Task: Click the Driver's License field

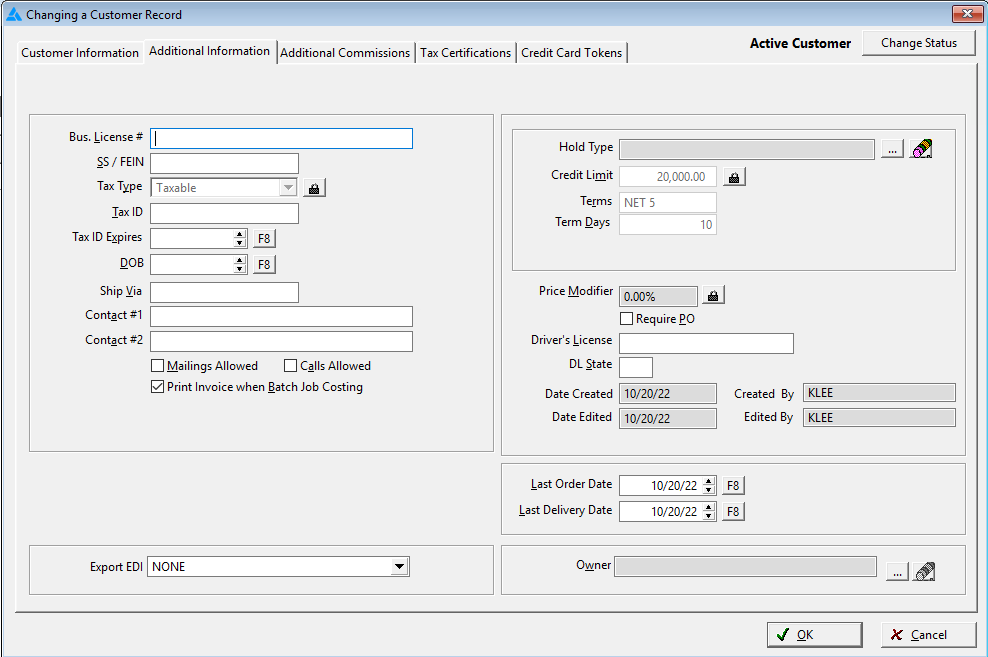Action: (x=706, y=343)
